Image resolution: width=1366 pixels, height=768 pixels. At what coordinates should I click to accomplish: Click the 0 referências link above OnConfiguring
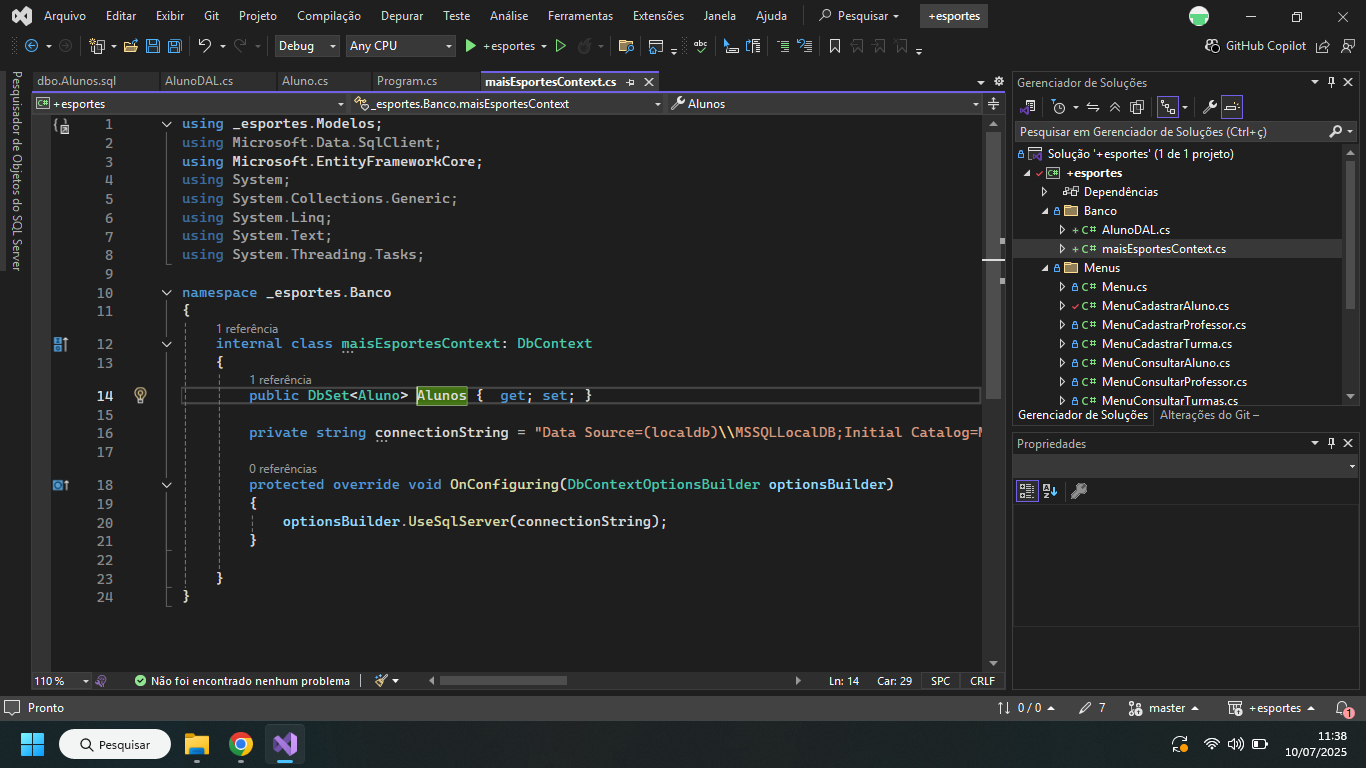[x=283, y=469]
